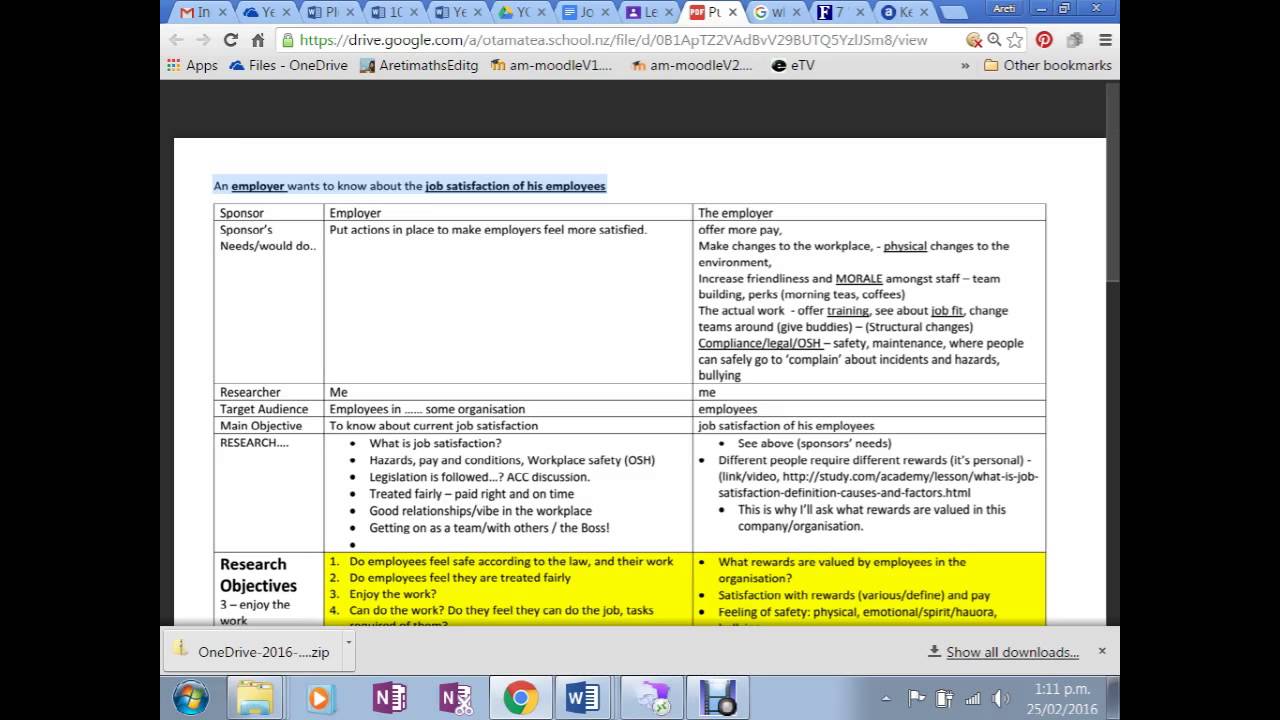Click the address bar URL field
This screenshot has height=720, width=1280.
(x=613, y=40)
